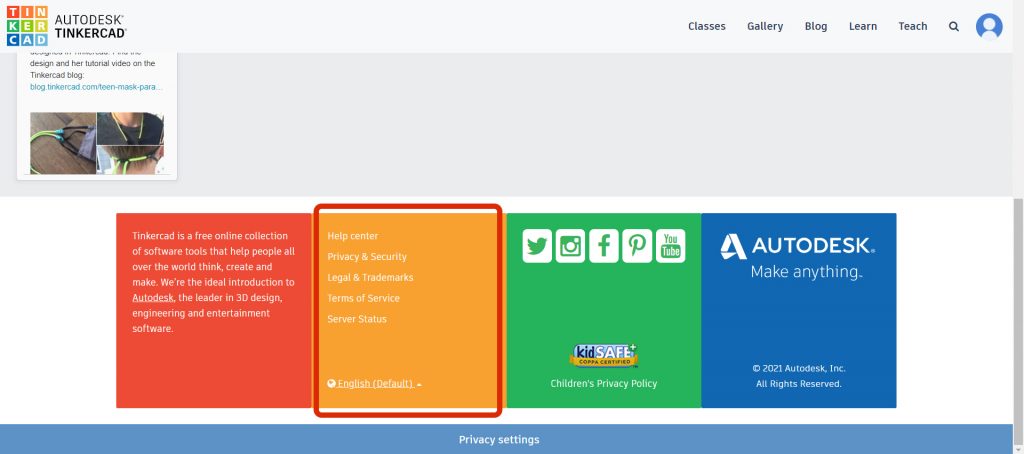Open the mask photo collage thumbnail
The image size is (1024, 454).
[97, 143]
